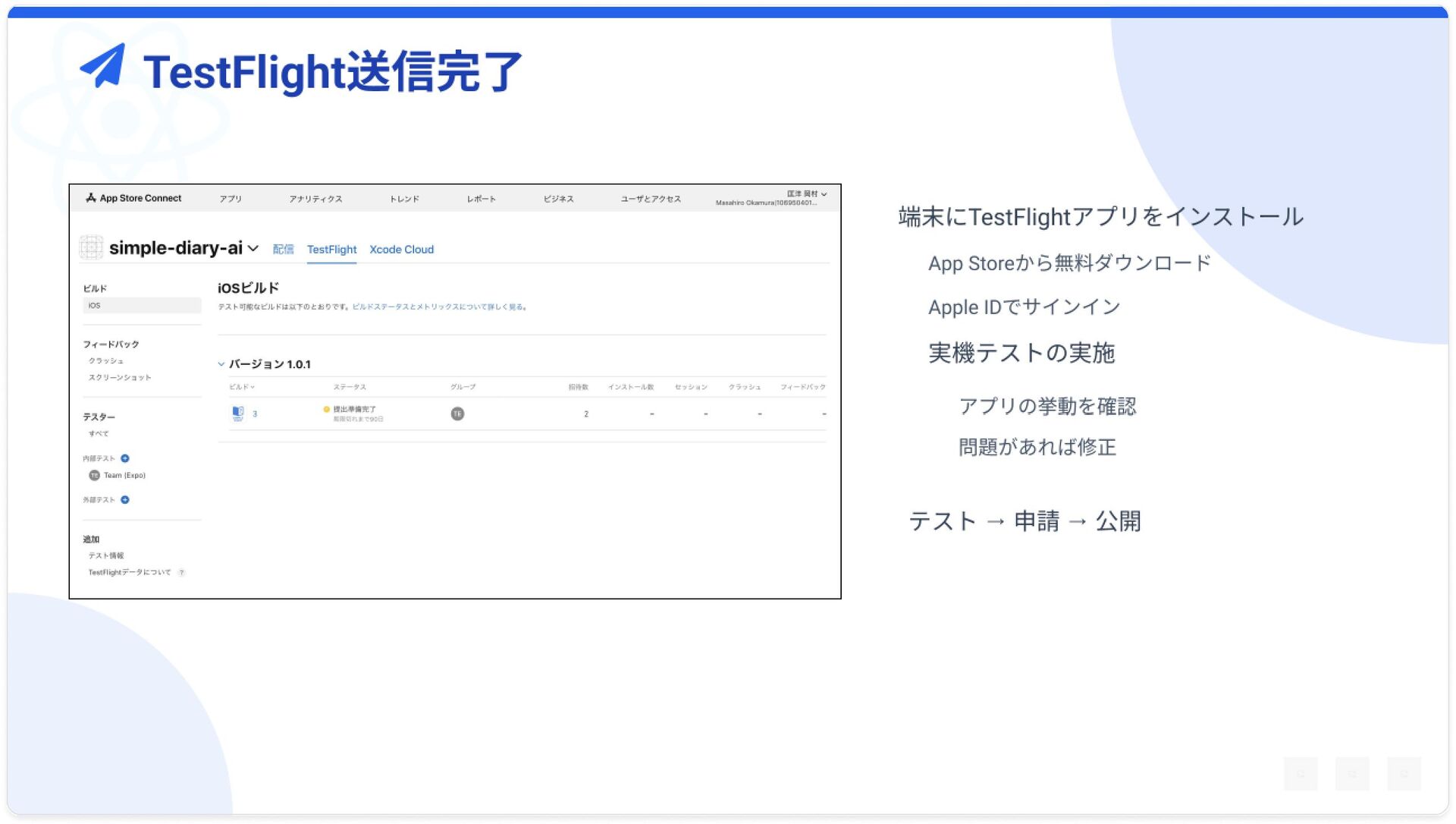Open the simple-diary-ai app icon
The height and width of the screenshot is (824, 1456).
coord(91,247)
